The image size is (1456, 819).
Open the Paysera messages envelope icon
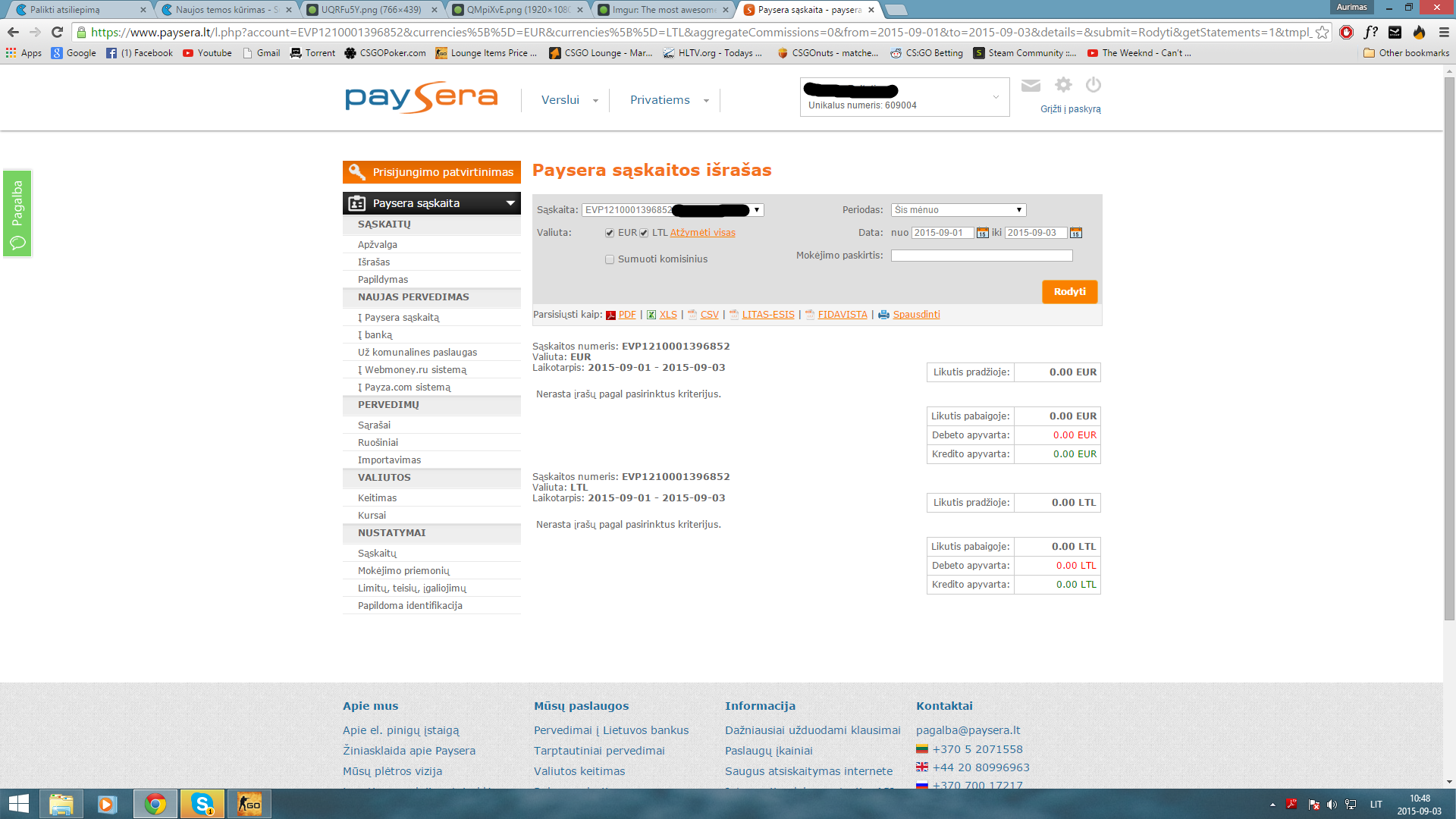point(1031,86)
